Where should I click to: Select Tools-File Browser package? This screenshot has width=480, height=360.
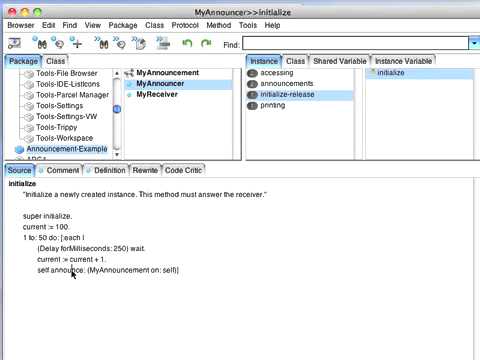click(x=67, y=73)
